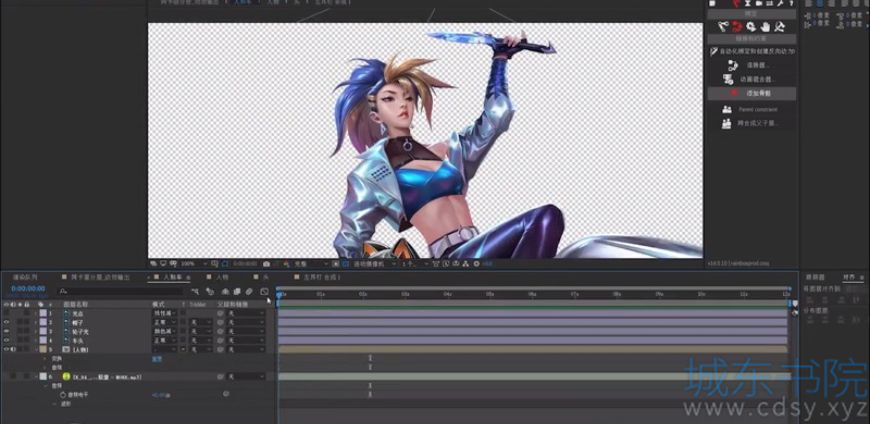The image size is (870, 424).
Task: Click the first icon in viewer footer bar
Action: [154, 264]
